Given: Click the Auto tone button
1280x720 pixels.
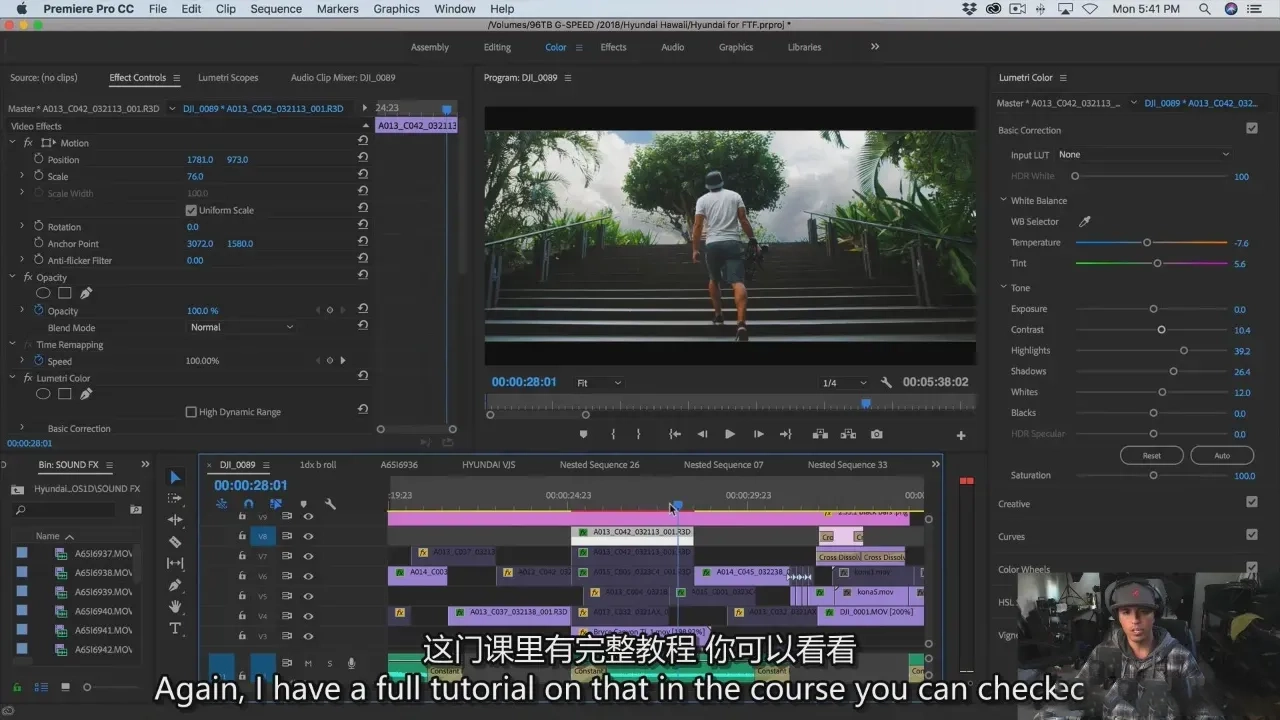Looking at the screenshot, I should (x=1222, y=455).
